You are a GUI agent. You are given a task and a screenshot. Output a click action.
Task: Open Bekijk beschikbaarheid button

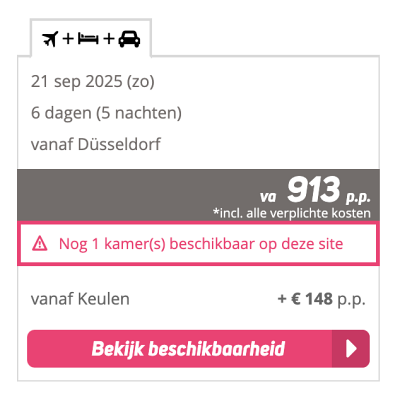coord(198,349)
